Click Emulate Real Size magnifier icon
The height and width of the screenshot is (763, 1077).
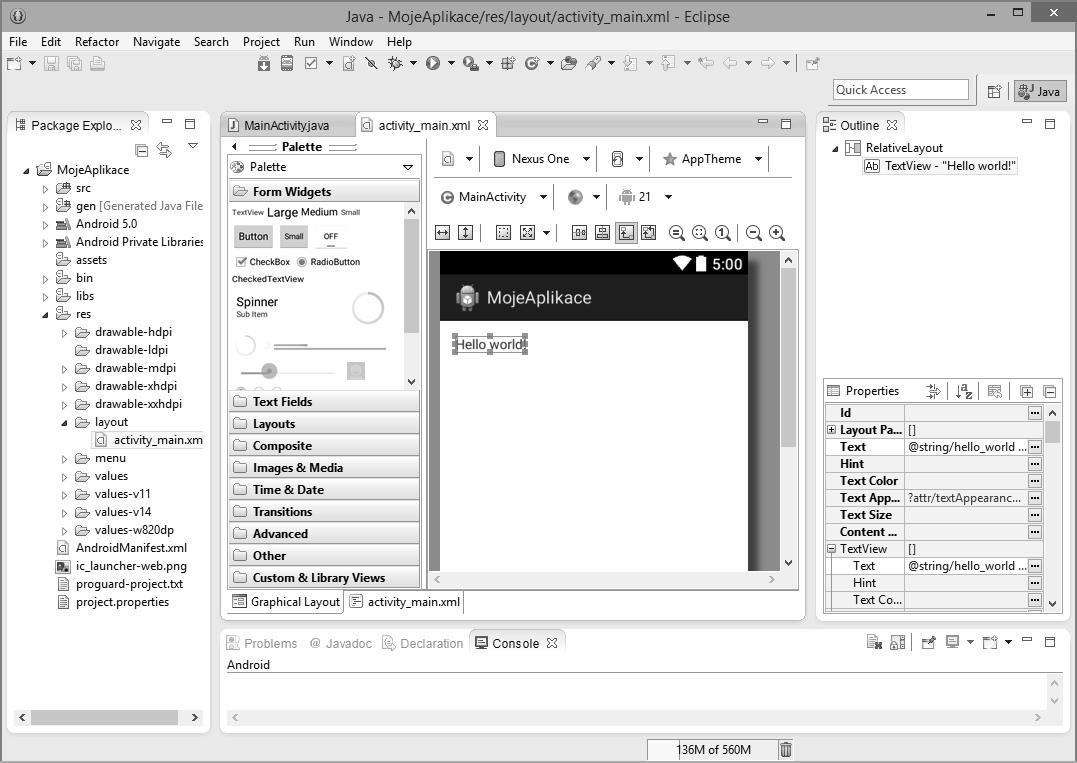click(x=677, y=233)
